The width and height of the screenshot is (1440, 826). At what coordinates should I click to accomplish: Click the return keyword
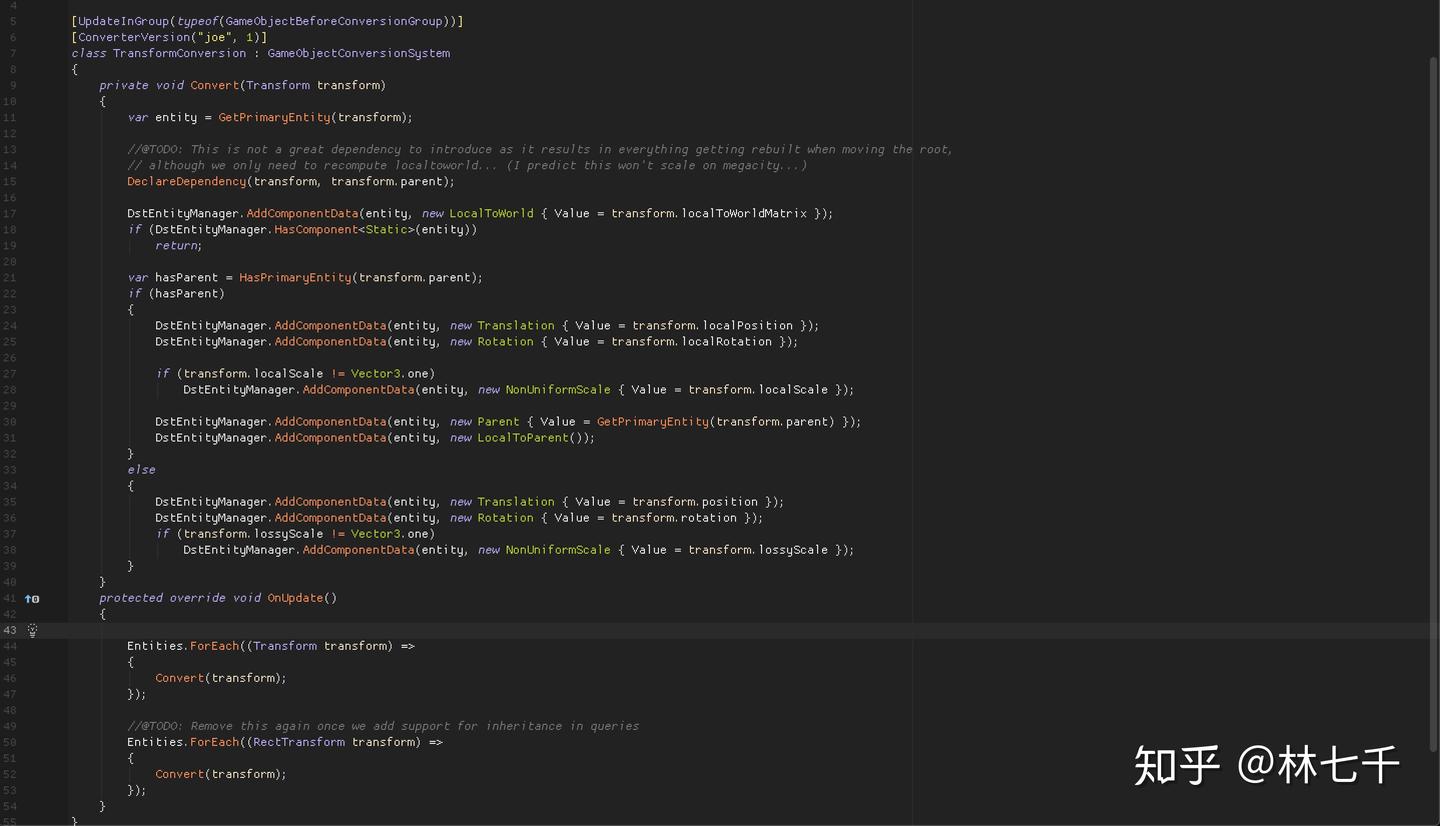(176, 245)
